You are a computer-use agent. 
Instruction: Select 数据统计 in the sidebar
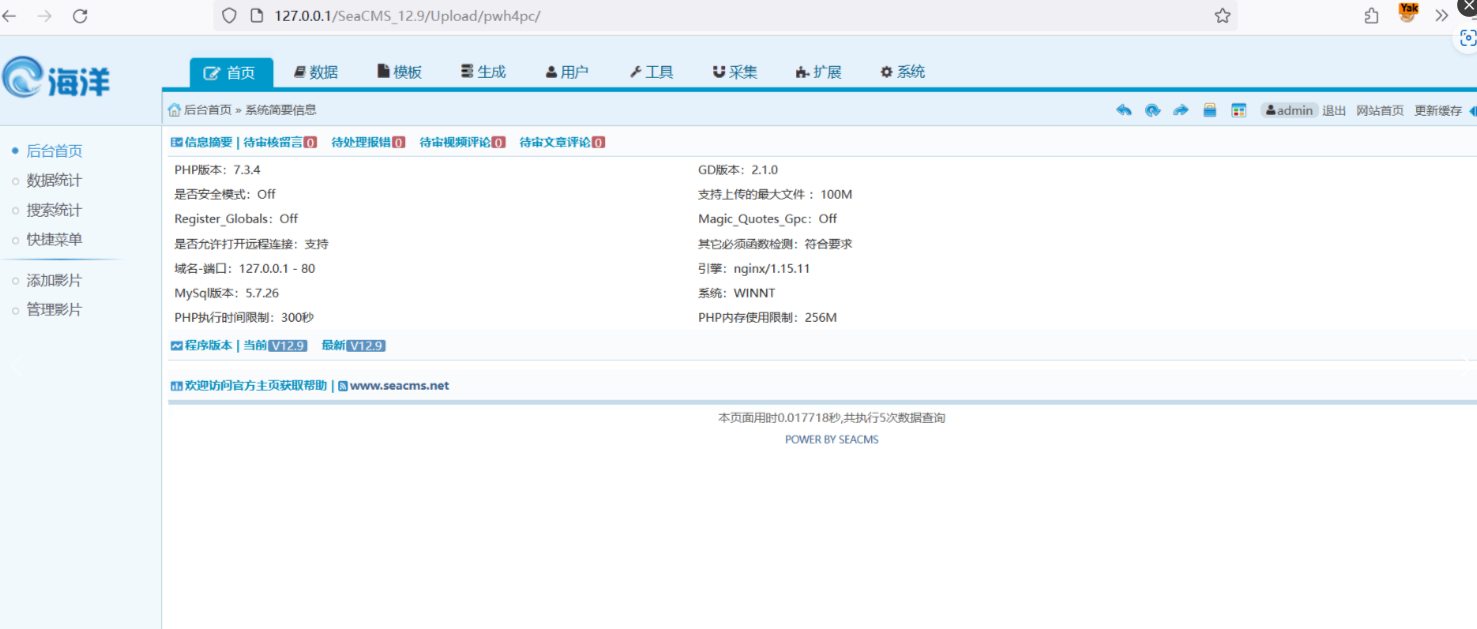point(54,180)
